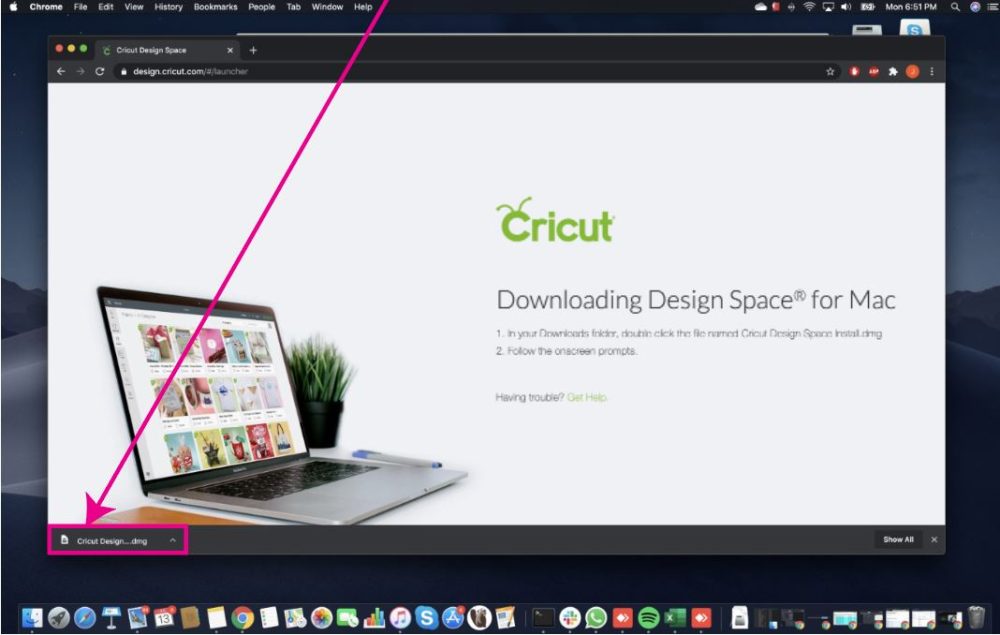This screenshot has width=1000, height=635.
Task: Click the battery status icon
Action: 867,7
